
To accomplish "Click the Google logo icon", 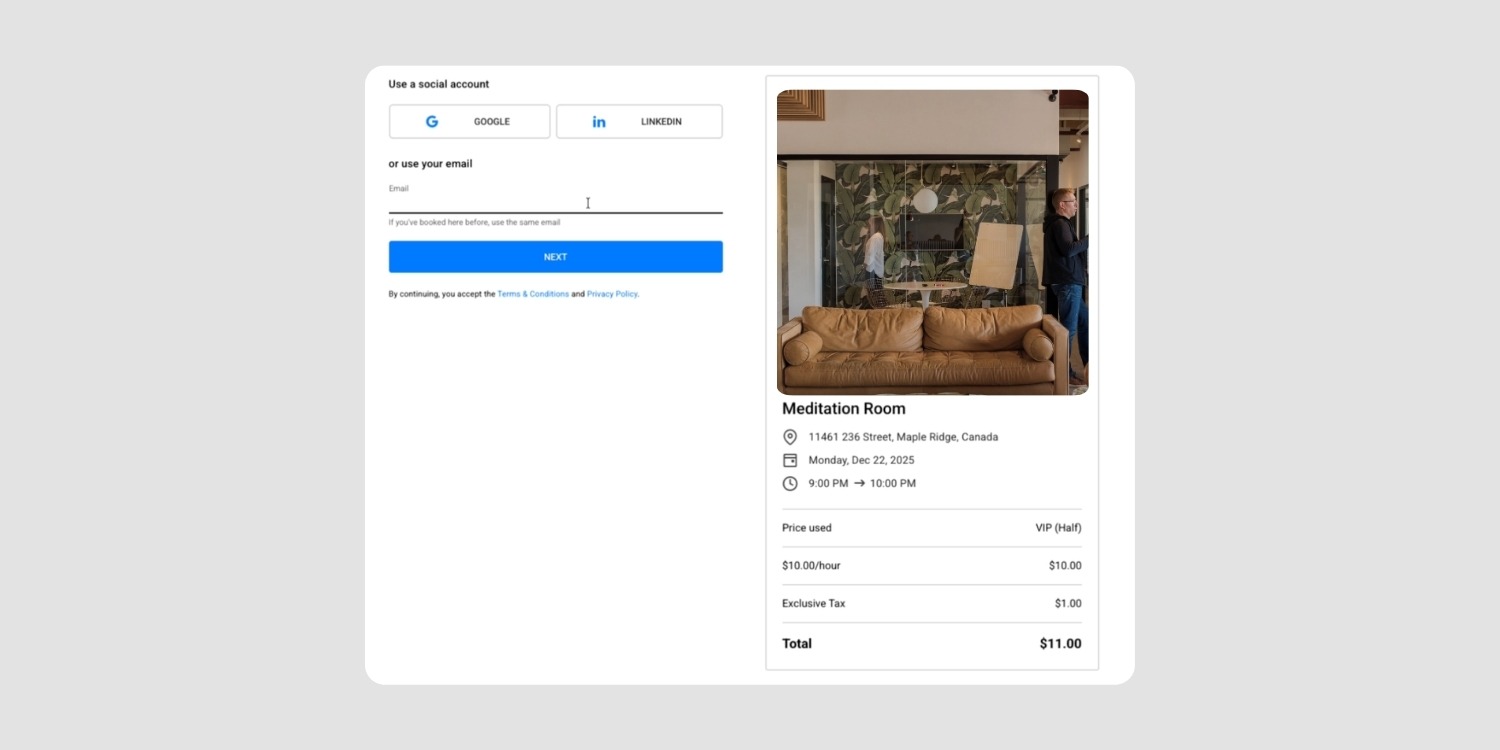I will tap(432, 122).
